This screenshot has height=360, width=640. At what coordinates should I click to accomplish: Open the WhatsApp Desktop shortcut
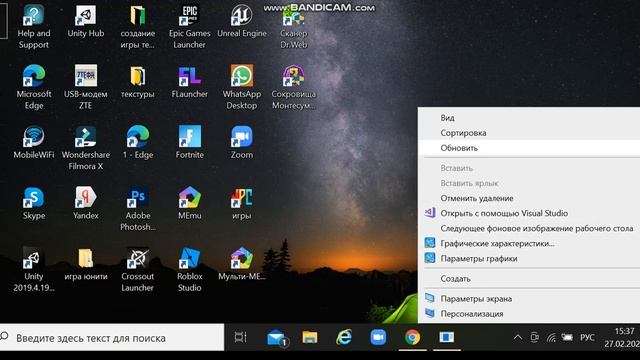coord(242,87)
